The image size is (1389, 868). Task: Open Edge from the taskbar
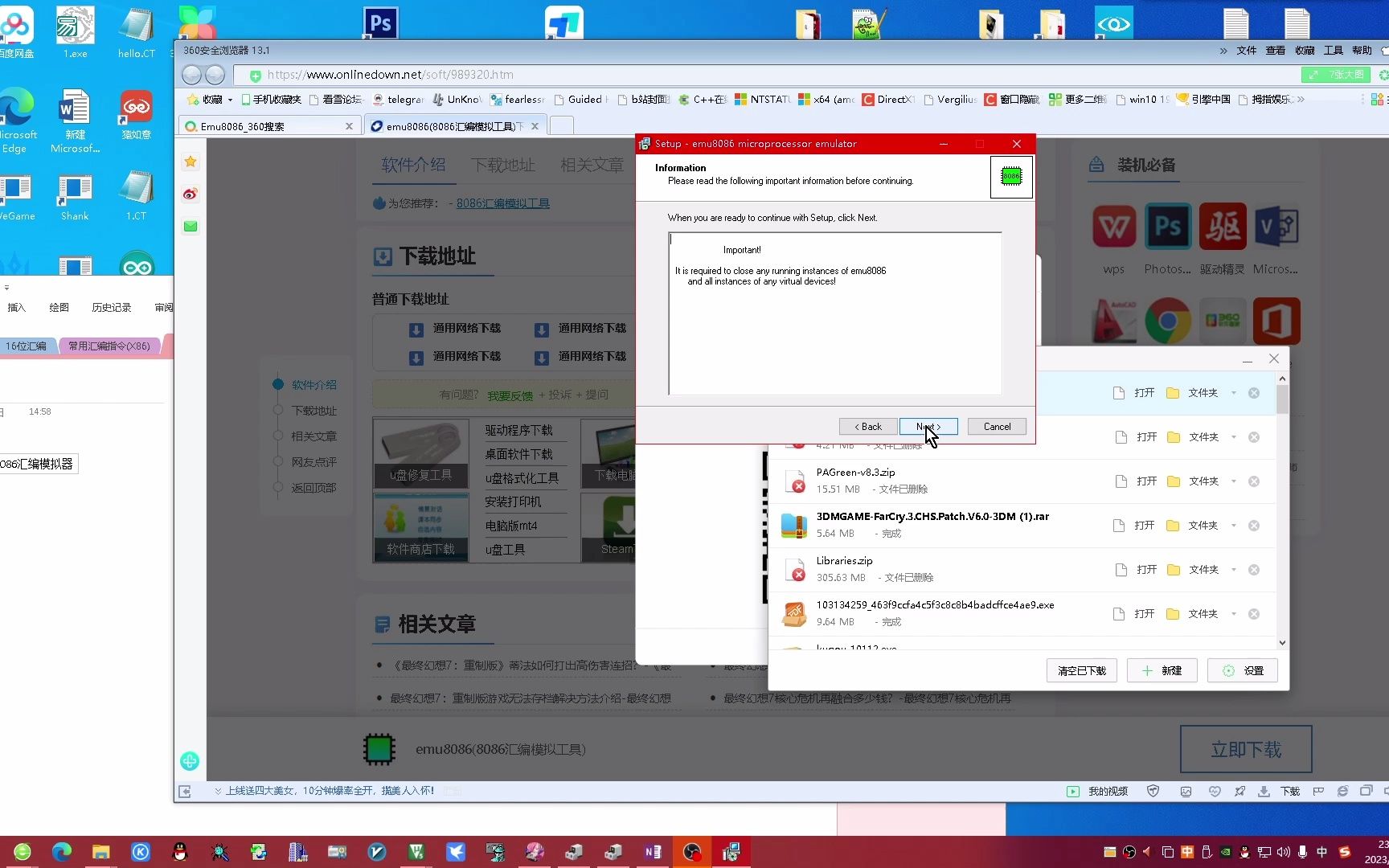pyautogui.click(x=62, y=852)
